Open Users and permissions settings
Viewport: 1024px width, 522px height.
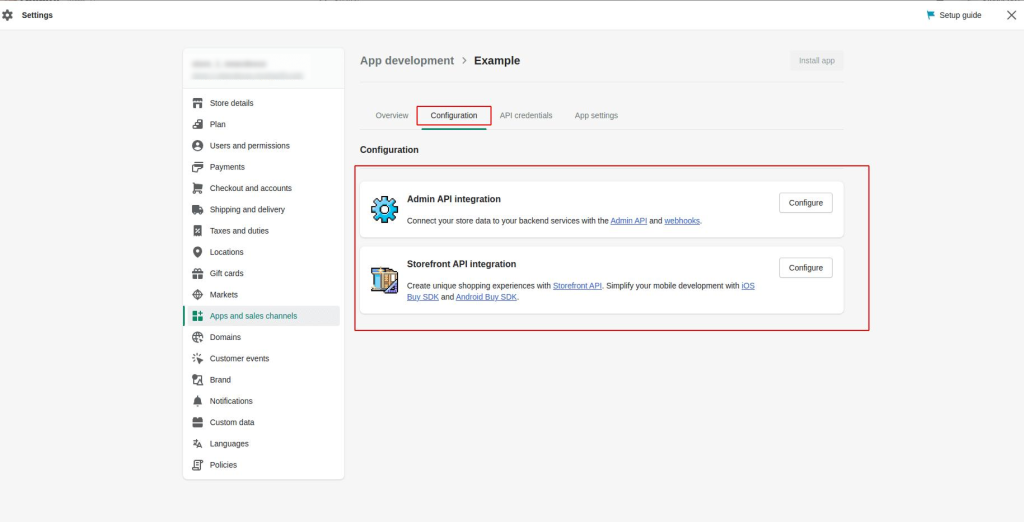click(249, 146)
